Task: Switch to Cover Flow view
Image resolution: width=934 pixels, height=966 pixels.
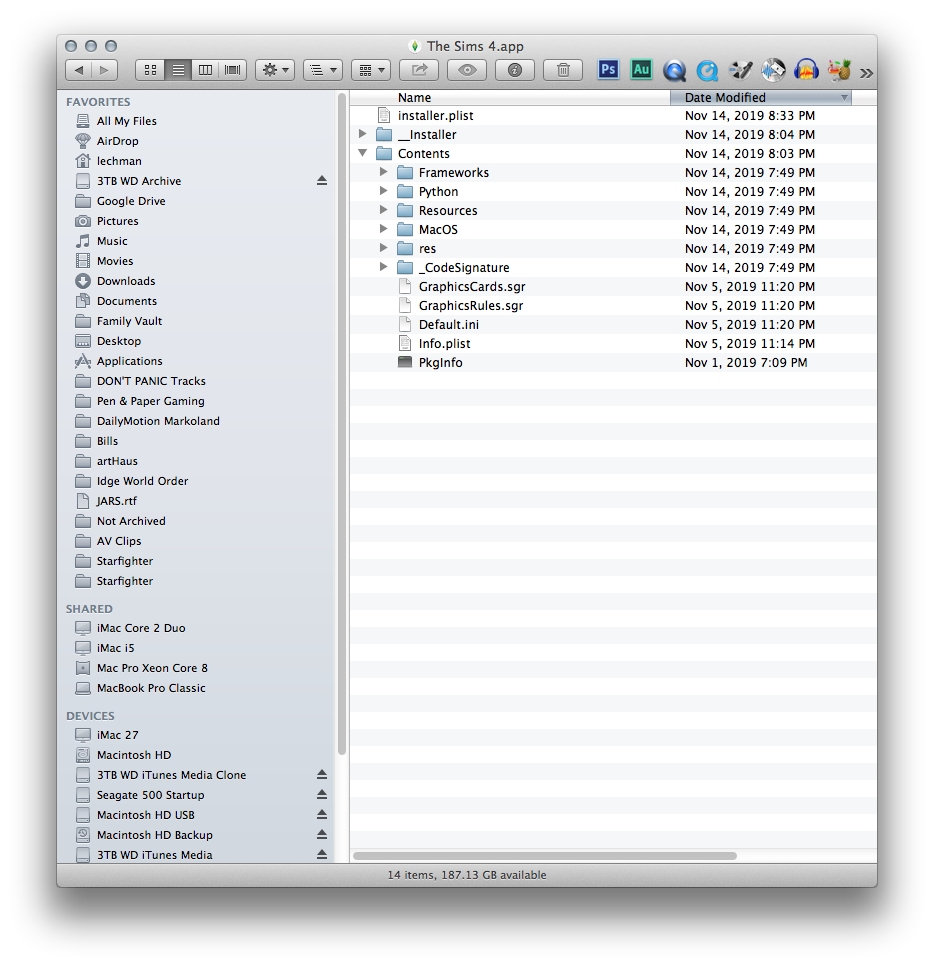Action: pyautogui.click(x=232, y=70)
